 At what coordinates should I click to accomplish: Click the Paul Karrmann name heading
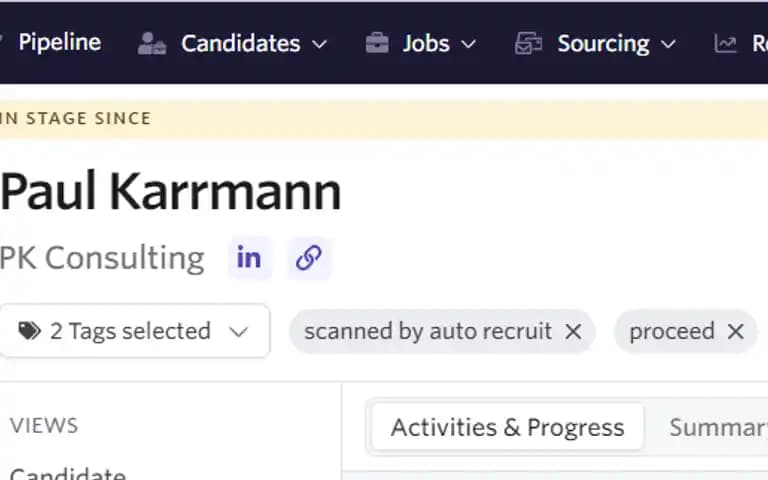(x=170, y=192)
